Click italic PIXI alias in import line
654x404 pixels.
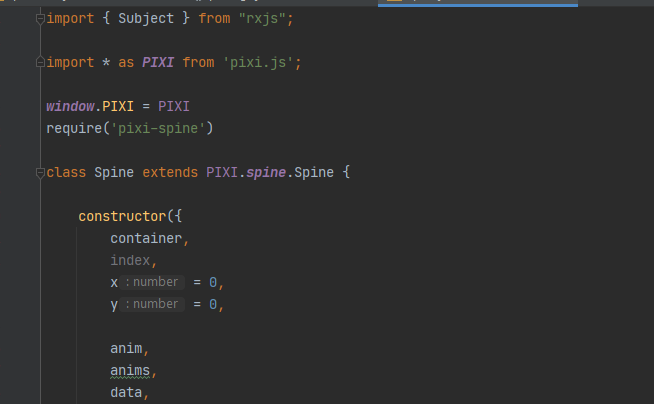[158, 63]
